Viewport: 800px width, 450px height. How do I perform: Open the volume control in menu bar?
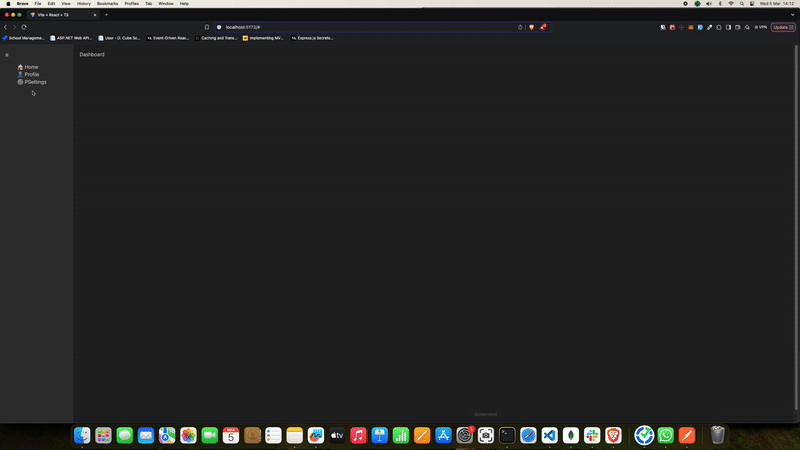pyautogui.click(x=709, y=4)
